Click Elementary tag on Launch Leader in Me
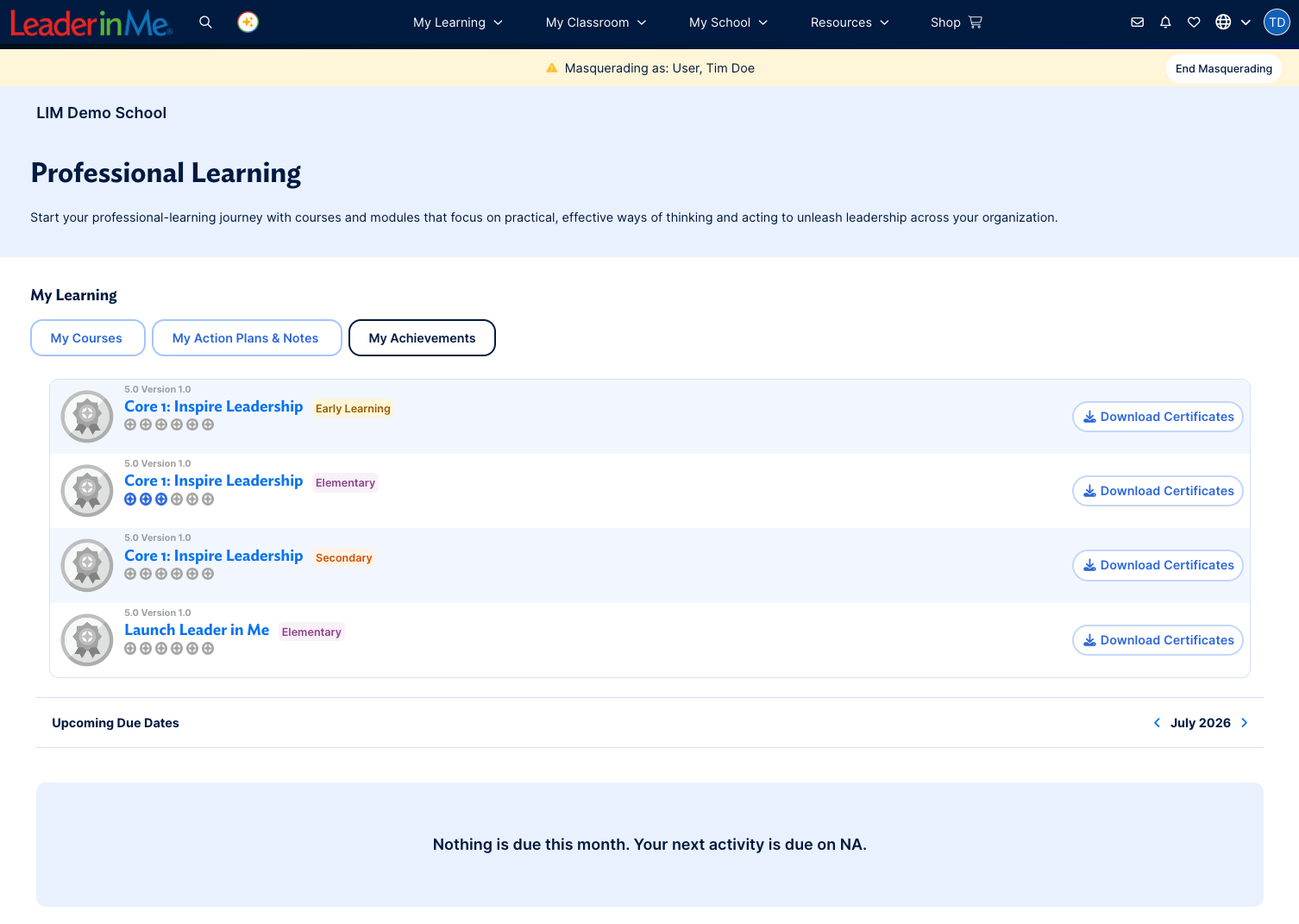This screenshot has width=1299, height=924. coord(311,632)
